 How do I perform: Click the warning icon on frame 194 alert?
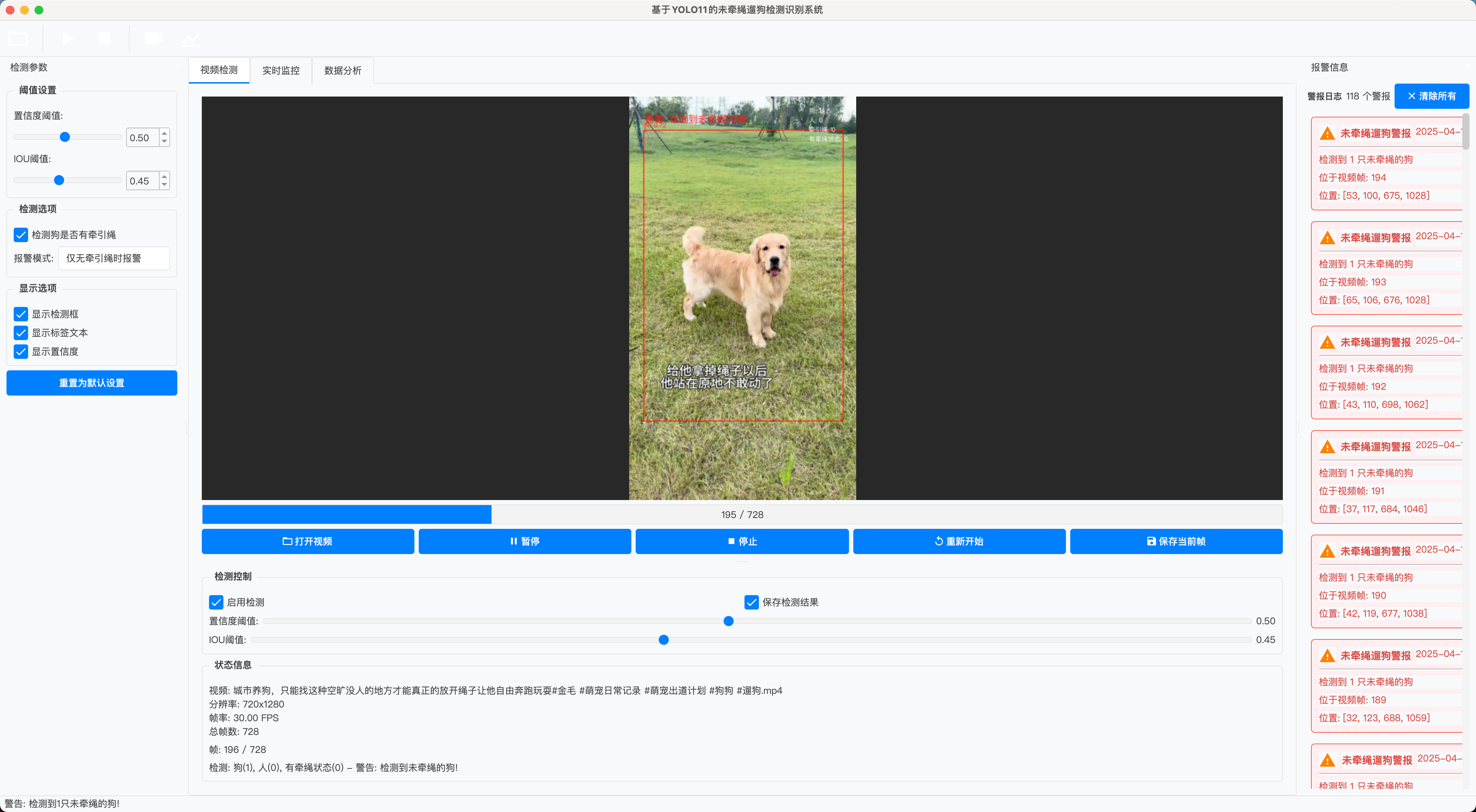click(x=1327, y=133)
